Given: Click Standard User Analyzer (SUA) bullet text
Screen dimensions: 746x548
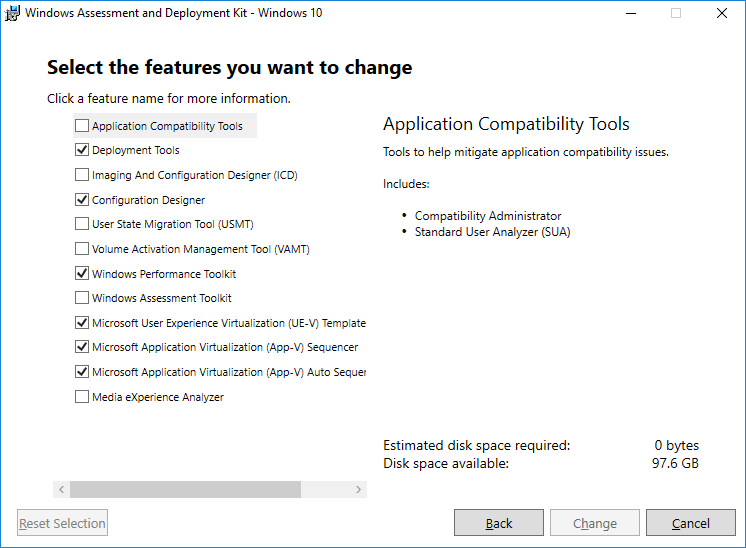Looking at the screenshot, I should pos(492,232).
